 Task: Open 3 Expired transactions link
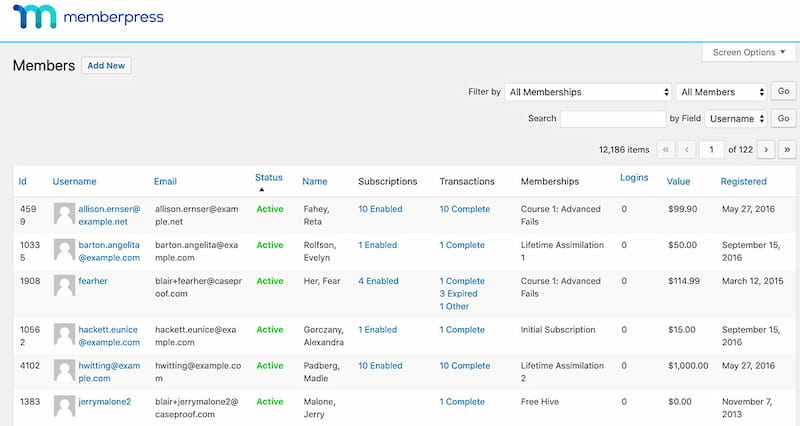point(459,294)
